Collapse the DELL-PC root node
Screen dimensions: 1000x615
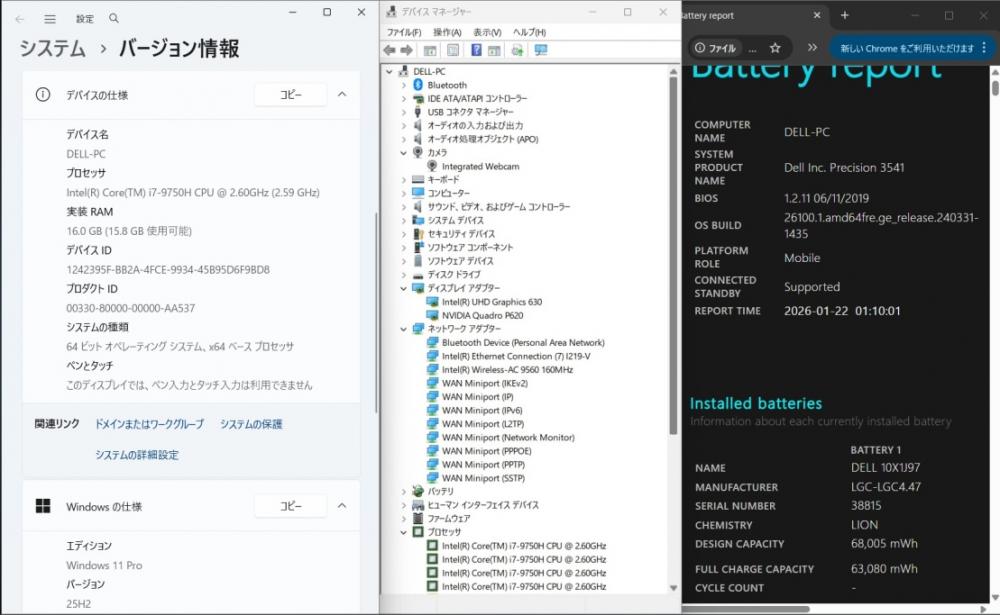pos(389,71)
